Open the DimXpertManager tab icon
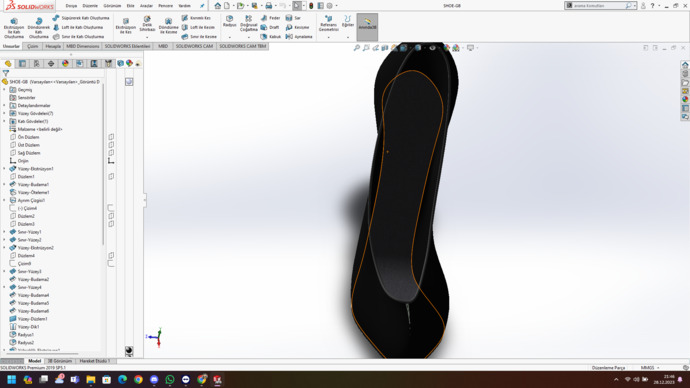Image resolution: width=690 pixels, height=388 pixels. tap(51, 64)
